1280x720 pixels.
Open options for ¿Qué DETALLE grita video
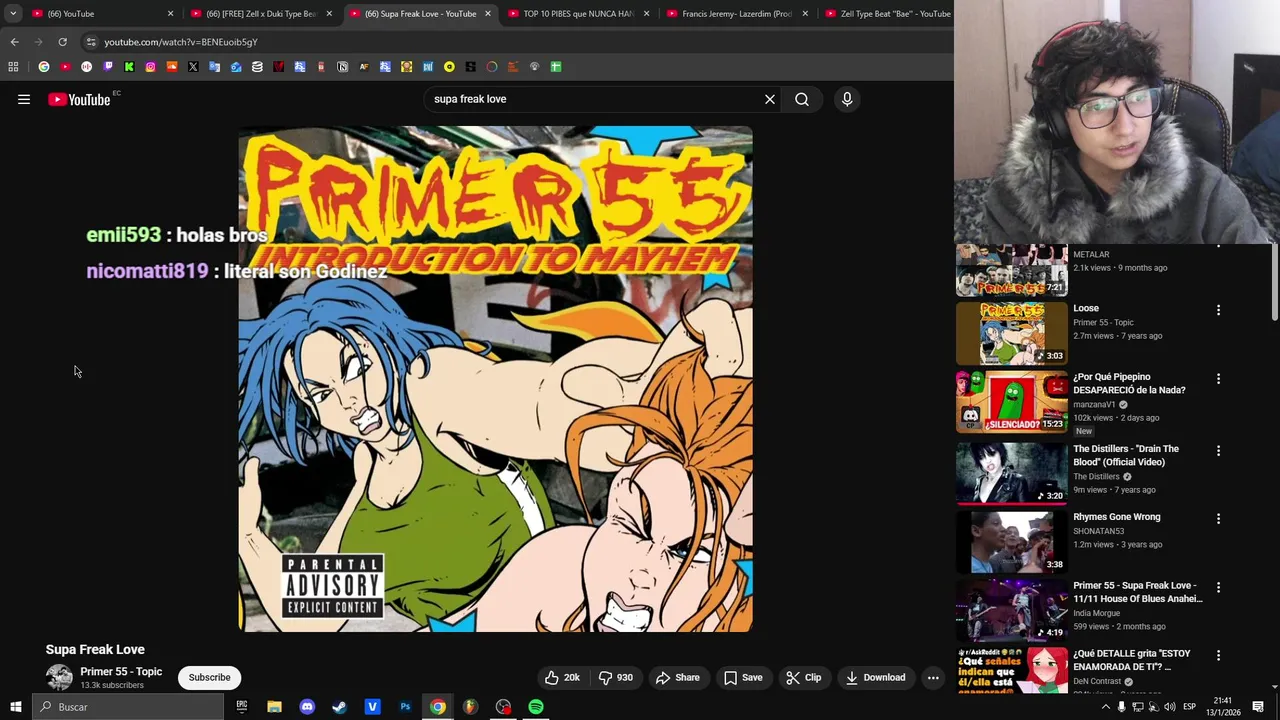(1218, 655)
